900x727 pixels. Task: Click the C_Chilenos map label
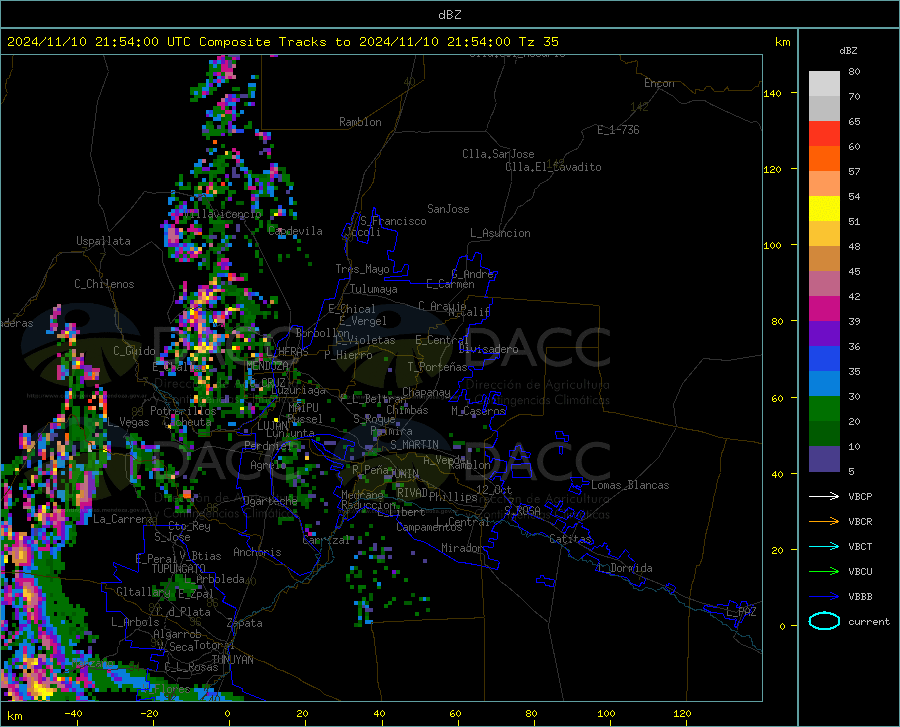coord(104,284)
